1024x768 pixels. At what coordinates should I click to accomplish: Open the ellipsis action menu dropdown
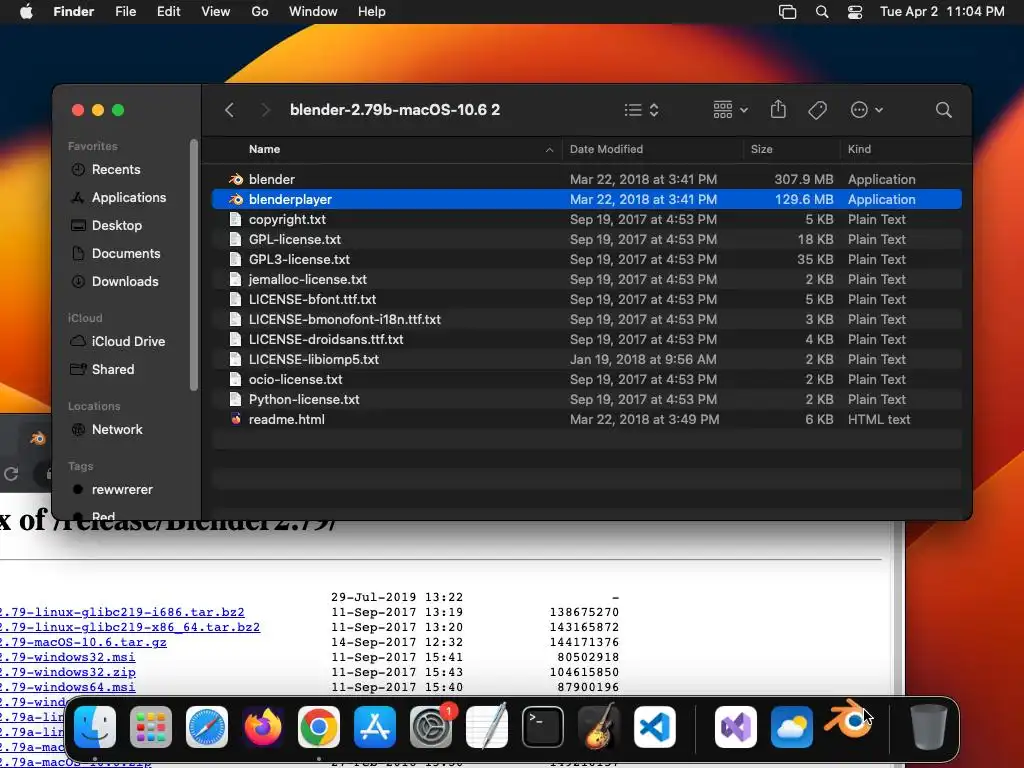(x=867, y=110)
